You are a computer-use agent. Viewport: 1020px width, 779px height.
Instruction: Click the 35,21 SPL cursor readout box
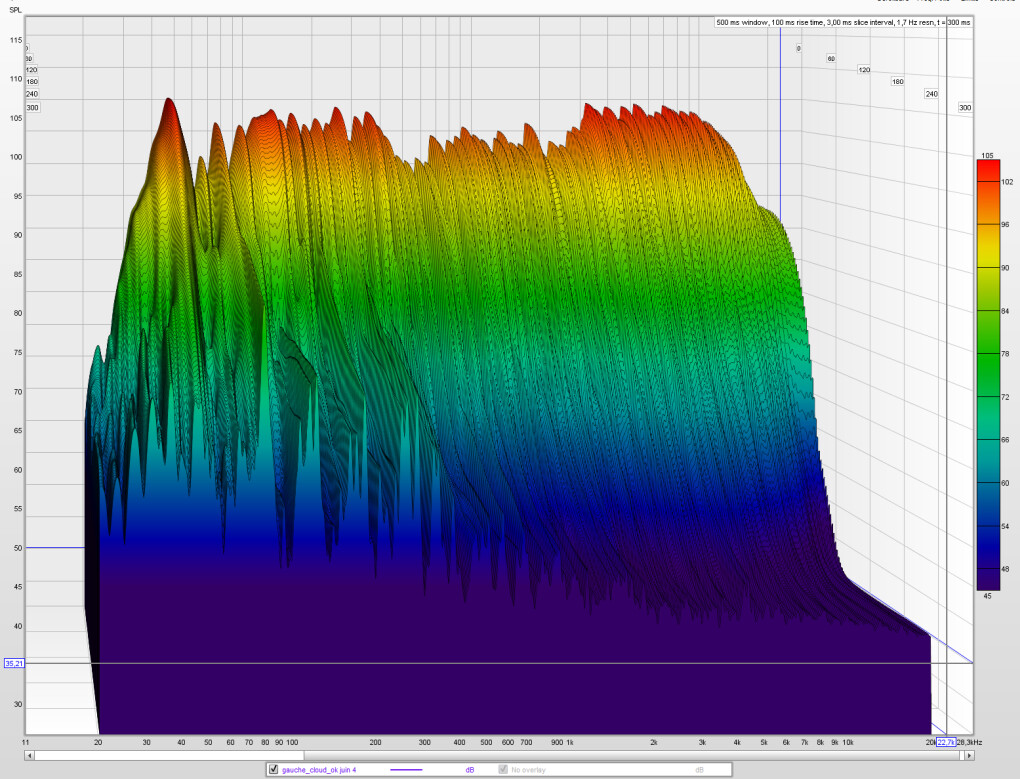pyautogui.click(x=14, y=663)
